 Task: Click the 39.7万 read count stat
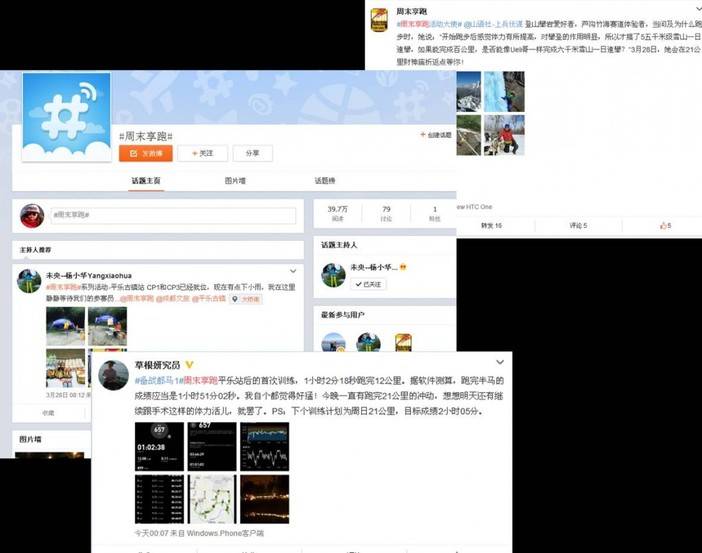point(338,213)
